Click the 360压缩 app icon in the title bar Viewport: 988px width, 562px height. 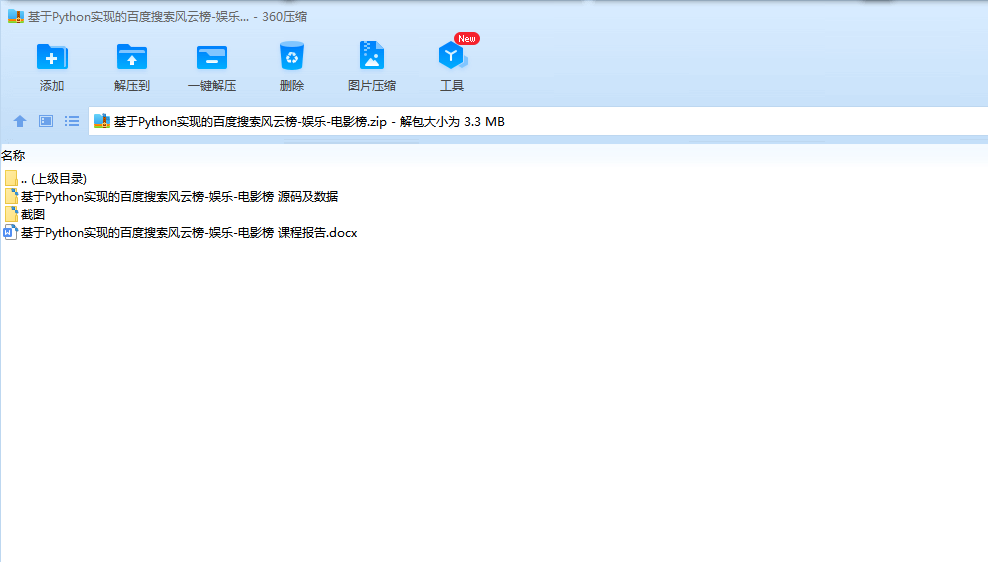point(16,16)
